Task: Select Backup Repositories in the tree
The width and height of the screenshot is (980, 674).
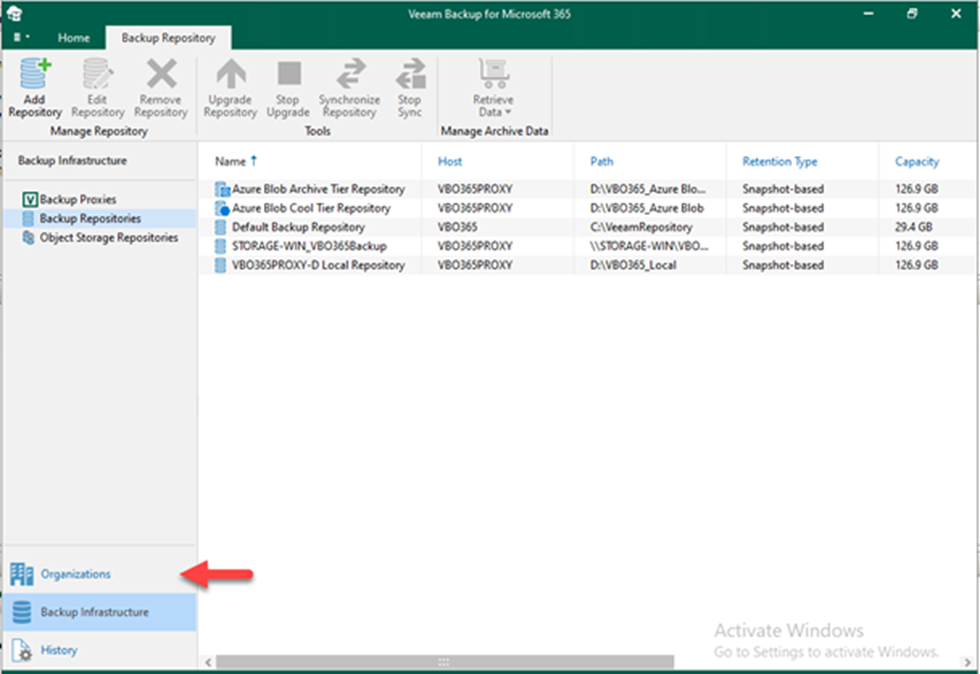Action: click(x=90, y=218)
